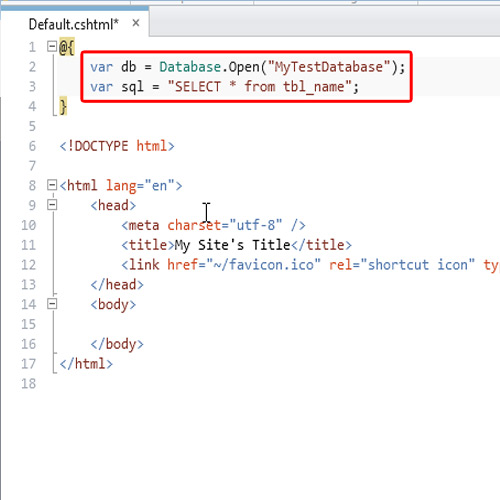500x500 pixels.
Task: Click the 'var' keyword before db
Action: pos(102,67)
